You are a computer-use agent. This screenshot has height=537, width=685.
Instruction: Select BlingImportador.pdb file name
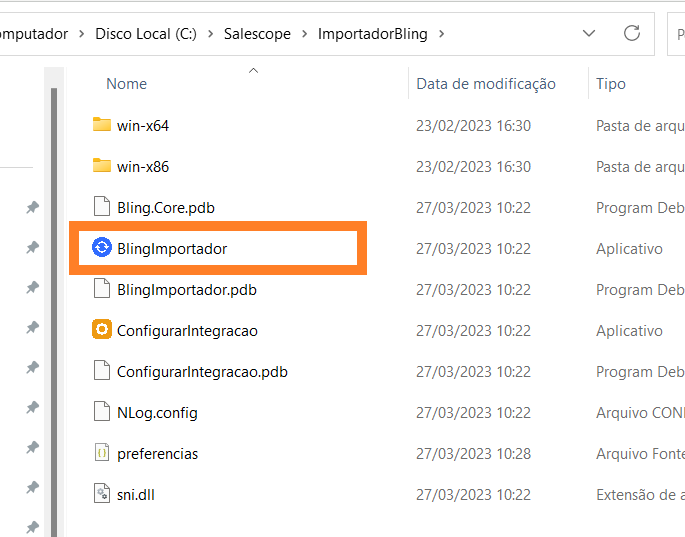187,290
